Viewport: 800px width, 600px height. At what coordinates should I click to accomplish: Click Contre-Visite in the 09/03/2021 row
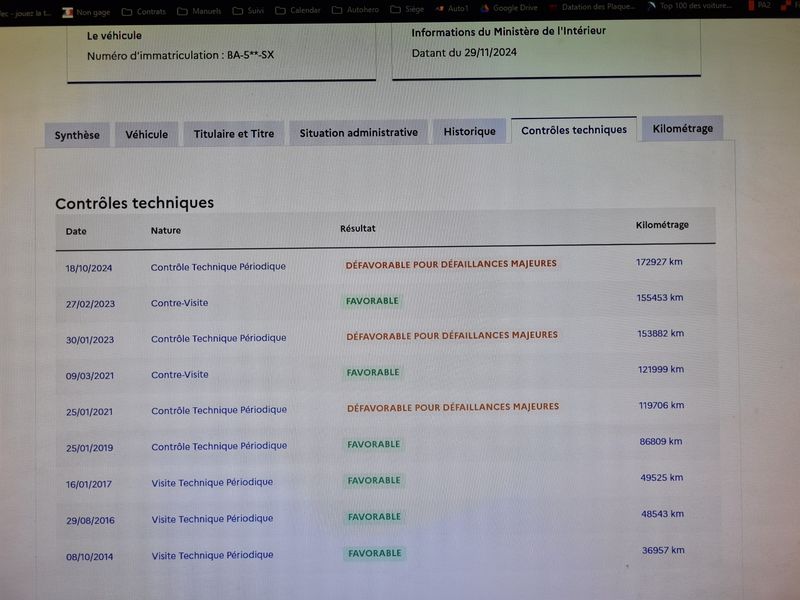[x=180, y=374]
